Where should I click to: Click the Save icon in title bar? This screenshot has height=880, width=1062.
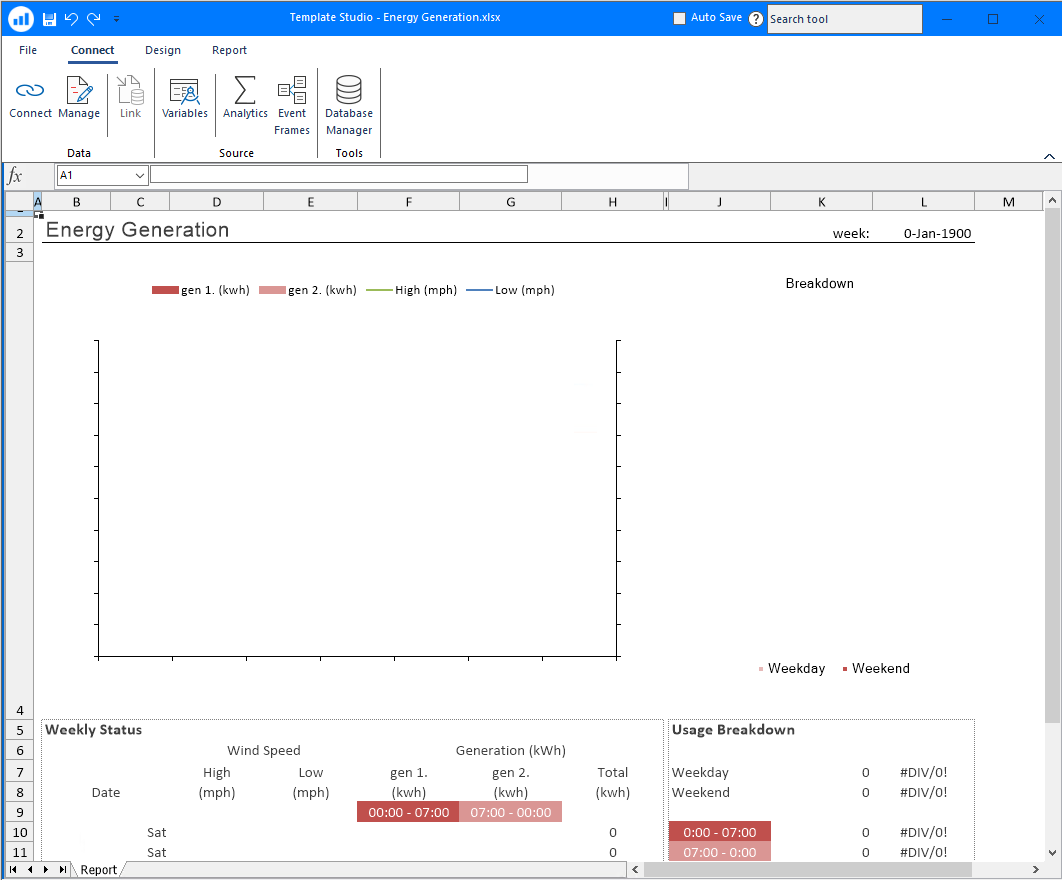[49, 19]
